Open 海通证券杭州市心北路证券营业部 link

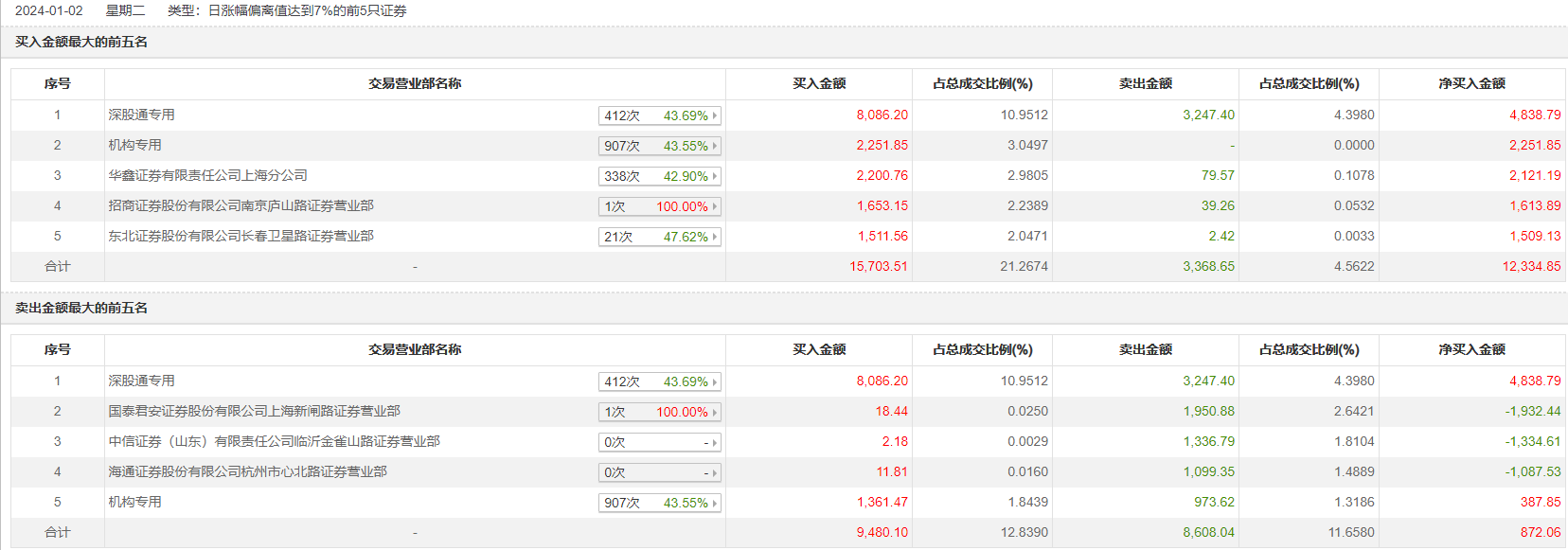(x=247, y=471)
